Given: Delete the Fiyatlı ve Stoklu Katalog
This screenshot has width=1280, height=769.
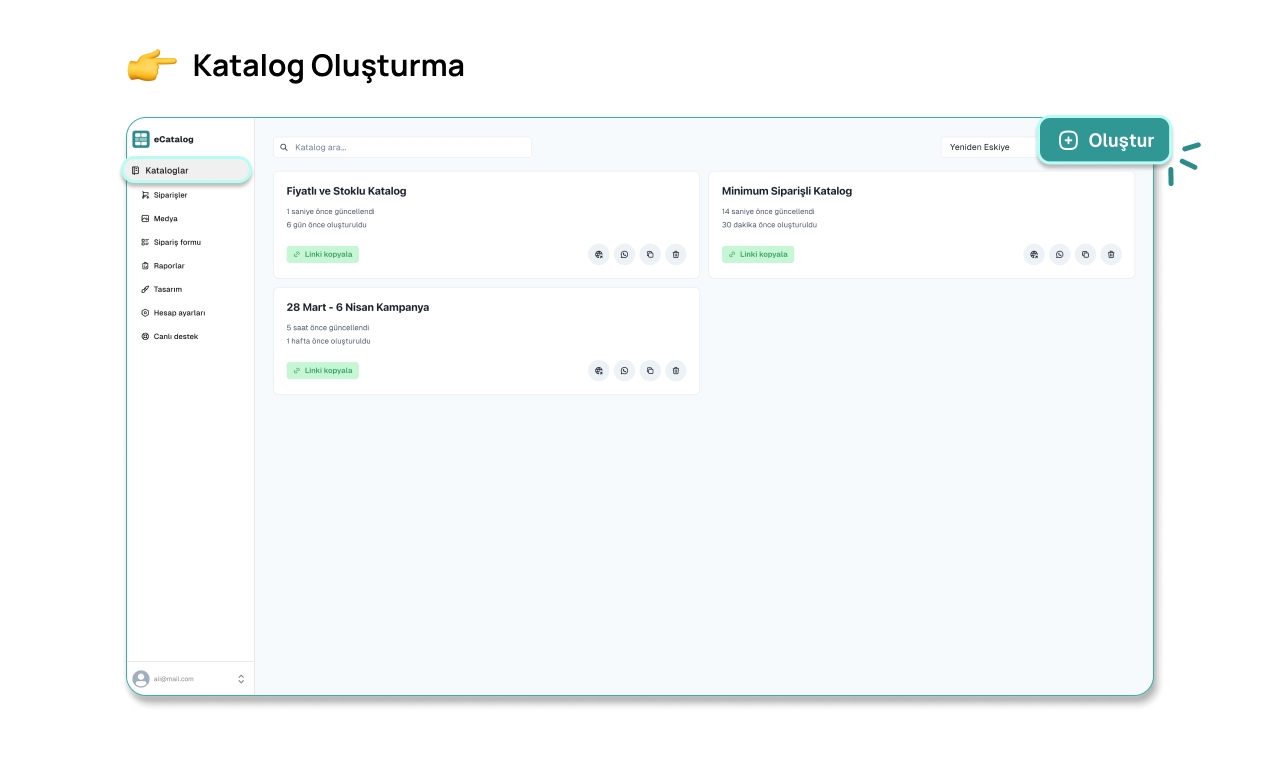Looking at the screenshot, I should [676, 255].
